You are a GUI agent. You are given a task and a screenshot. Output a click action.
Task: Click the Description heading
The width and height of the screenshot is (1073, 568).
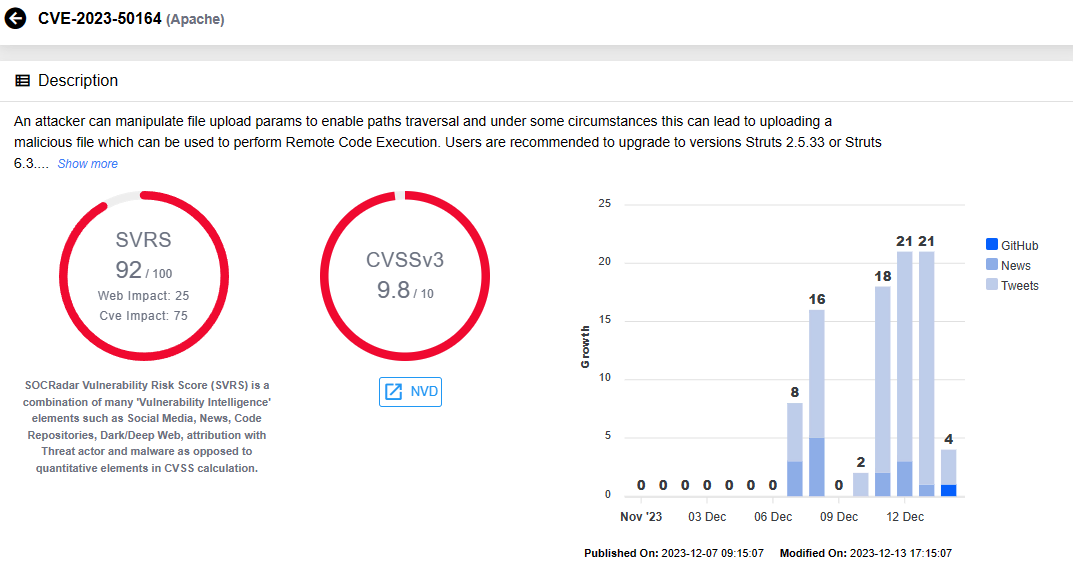pos(78,81)
